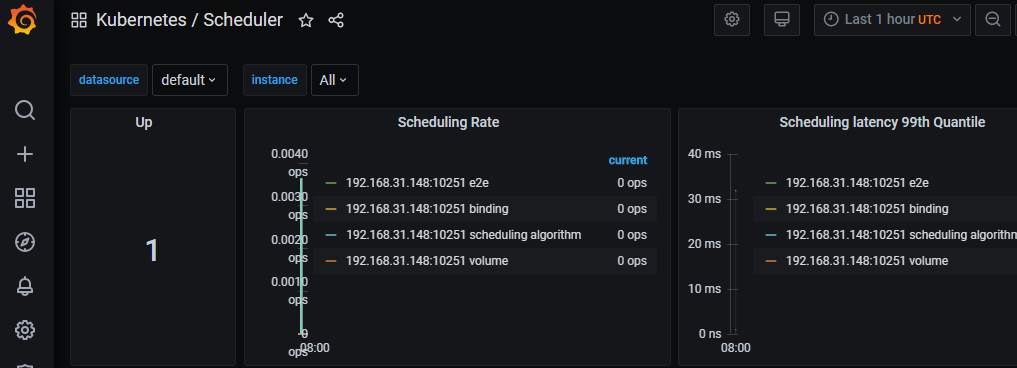This screenshot has width=1017, height=368.
Task: Cycle view mode with monitor icon
Action: pyautogui.click(x=782, y=20)
